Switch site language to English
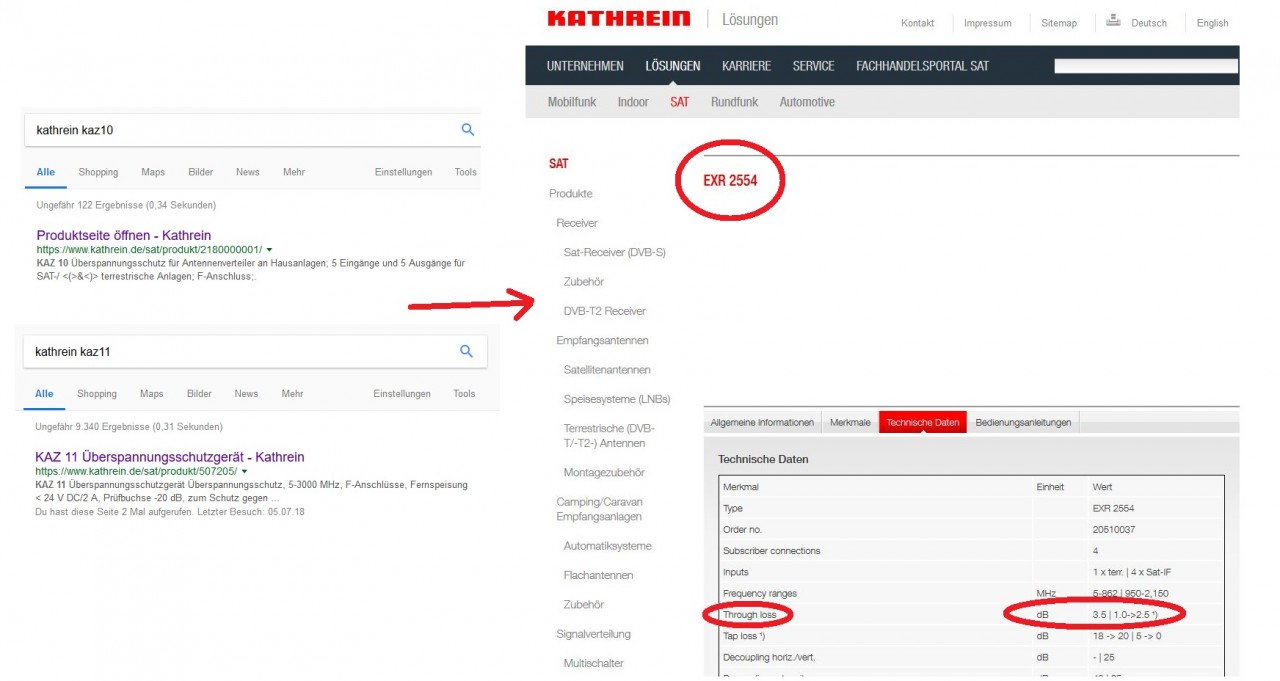 tap(1212, 23)
